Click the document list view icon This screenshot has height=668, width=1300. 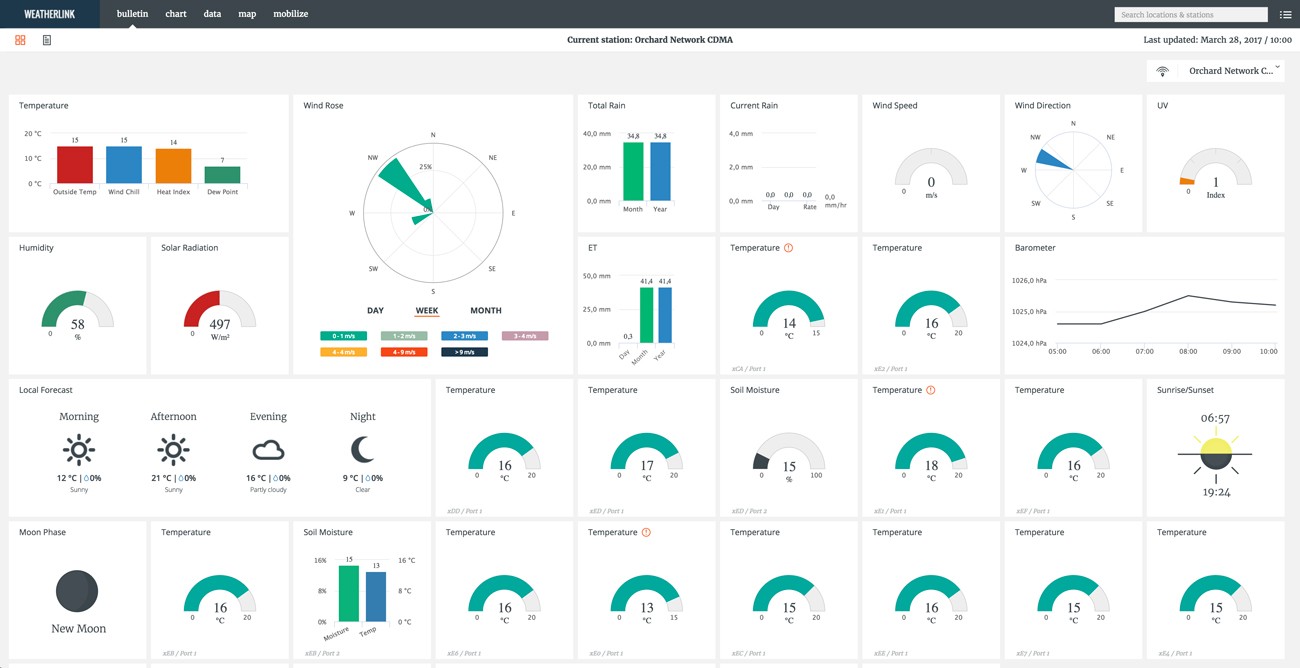47,40
